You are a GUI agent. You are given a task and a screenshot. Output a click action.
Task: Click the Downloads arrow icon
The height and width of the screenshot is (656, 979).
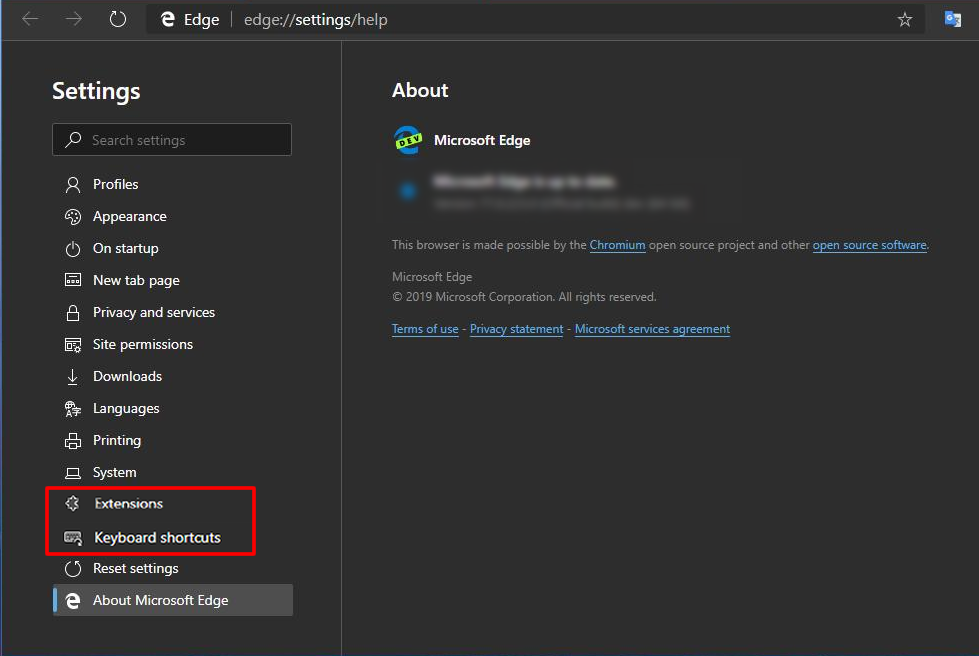pos(72,376)
